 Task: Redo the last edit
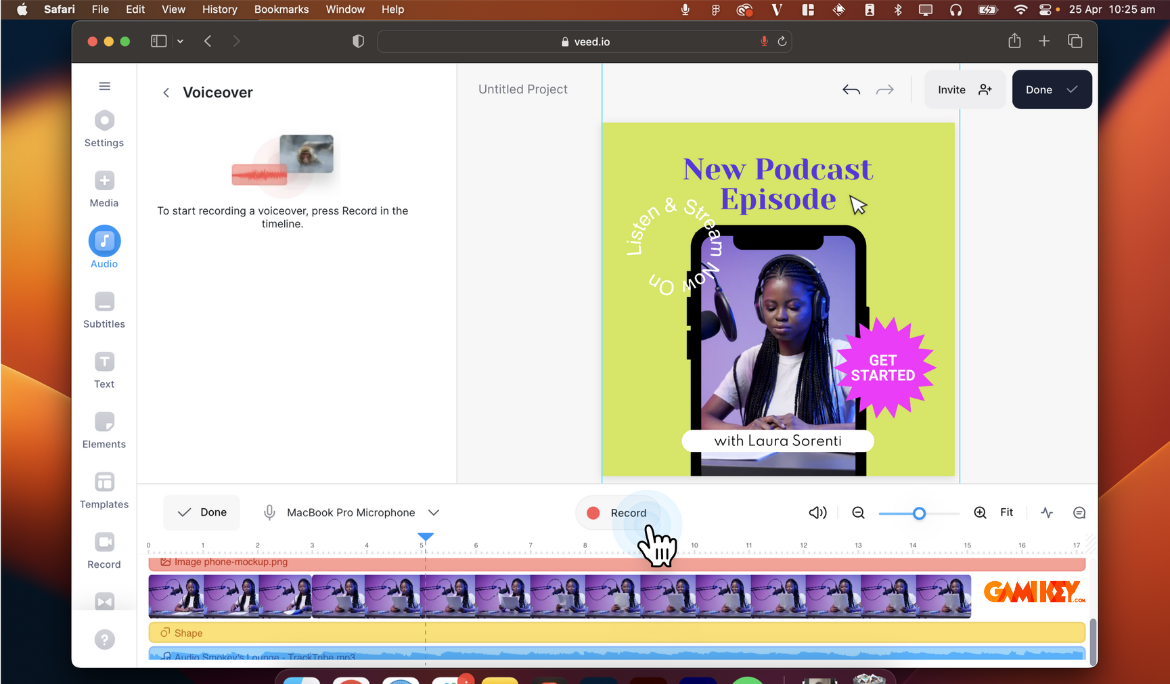(885, 90)
